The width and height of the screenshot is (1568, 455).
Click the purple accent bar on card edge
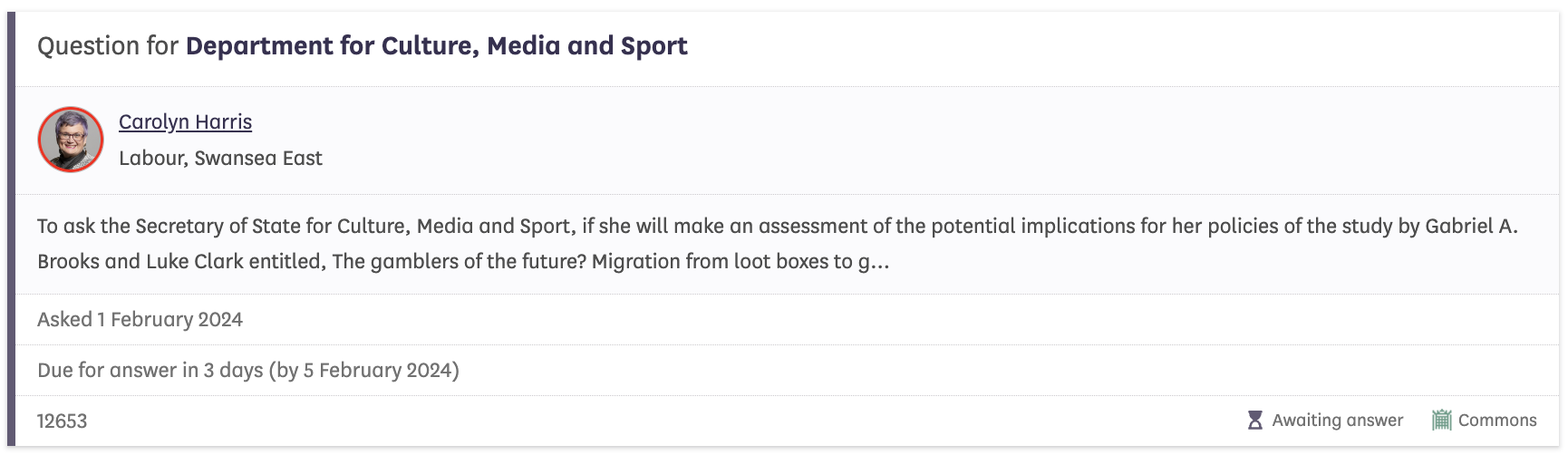click(x=11, y=229)
